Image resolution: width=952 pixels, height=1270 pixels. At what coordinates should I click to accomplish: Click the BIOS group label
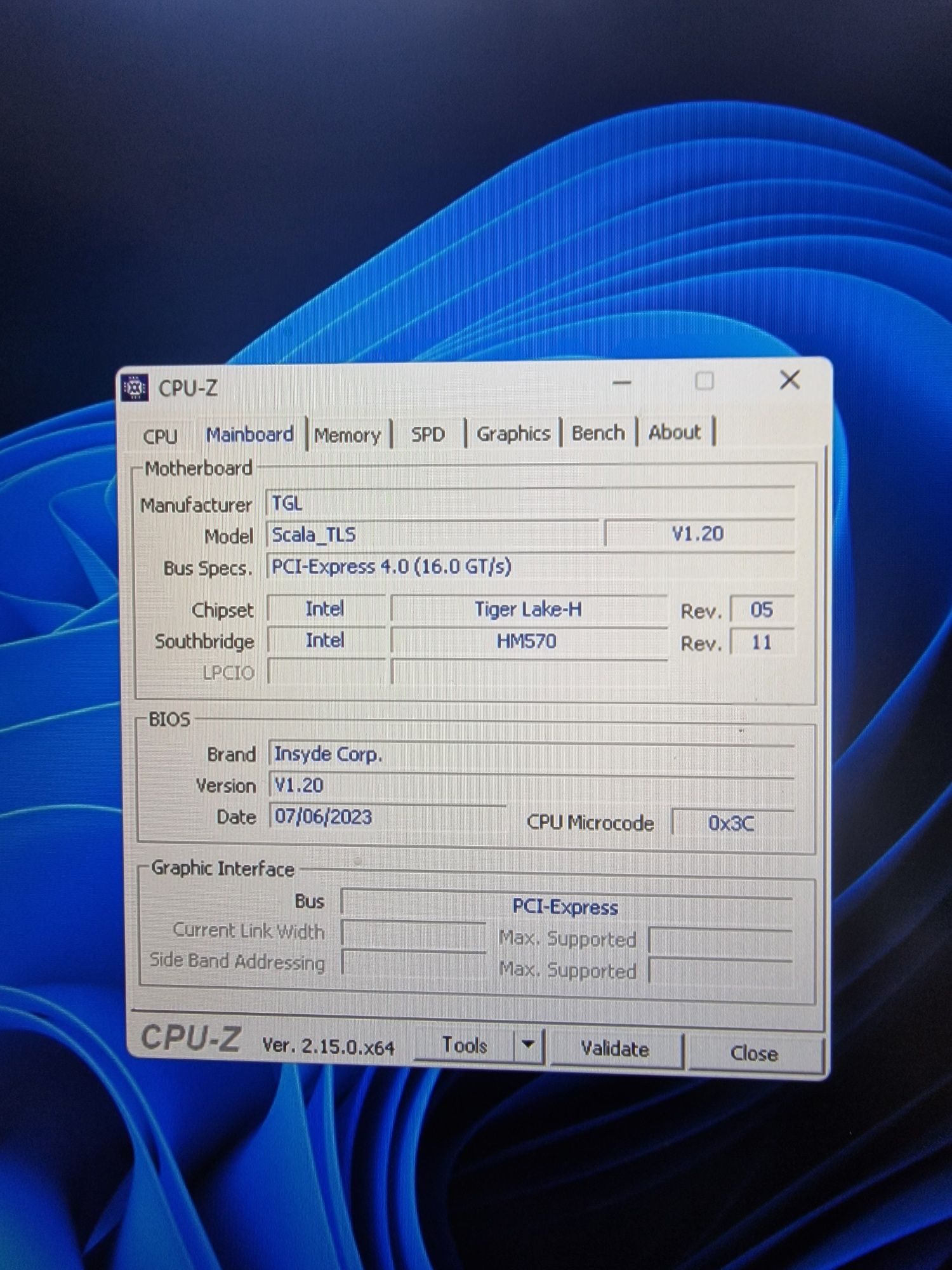pos(169,719)
